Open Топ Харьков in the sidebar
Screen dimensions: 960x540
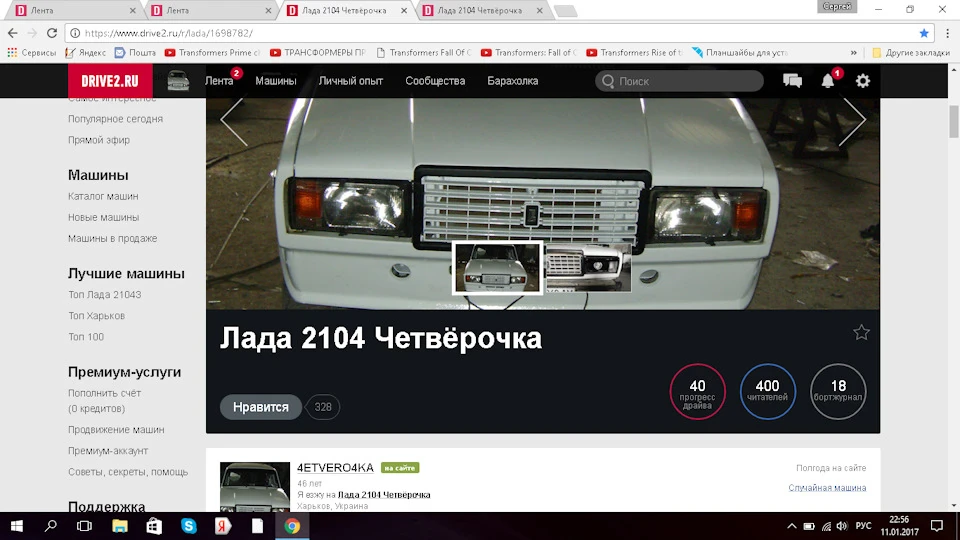(96, 316)
